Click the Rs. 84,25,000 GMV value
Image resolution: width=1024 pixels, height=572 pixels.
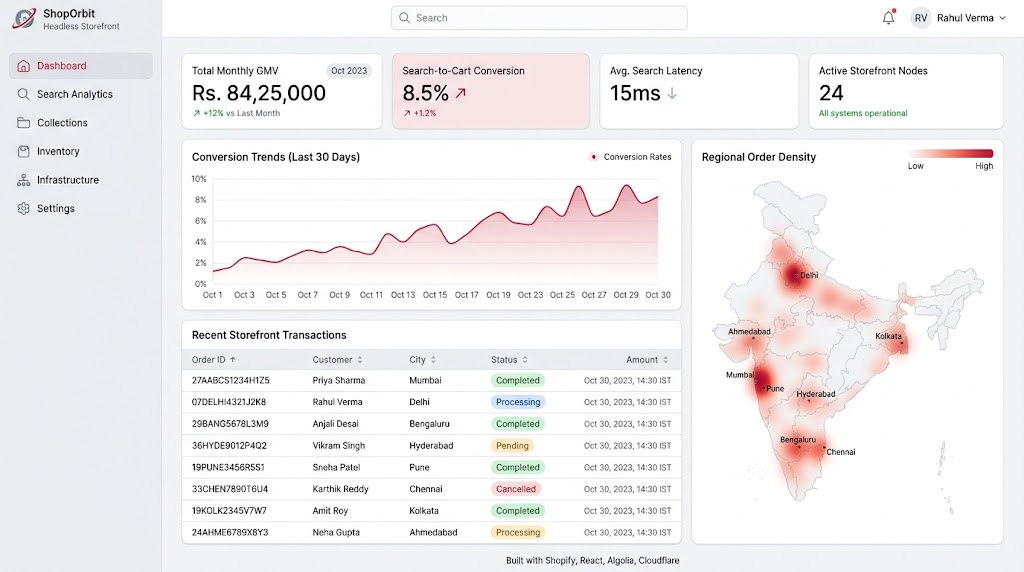[259, 93]
